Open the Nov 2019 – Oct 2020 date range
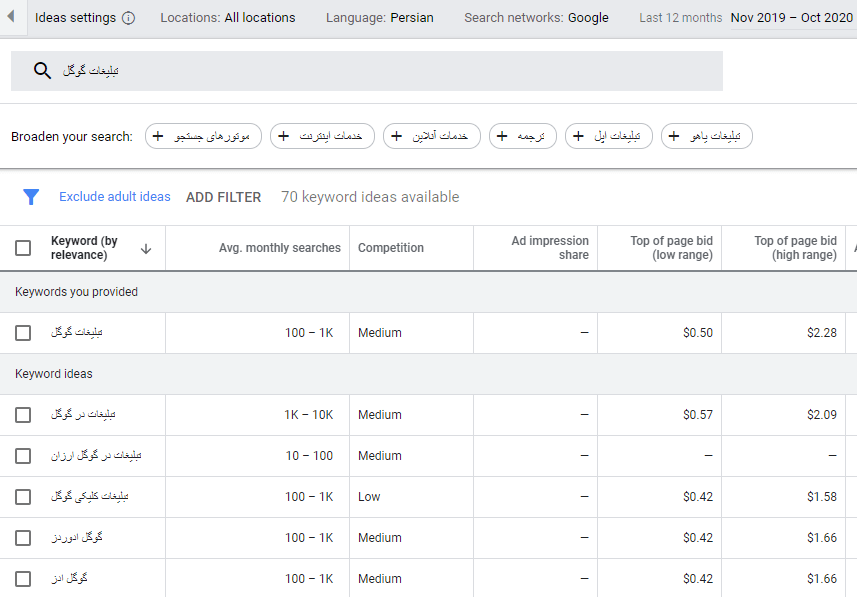857x597 pixels. [791, 17]
